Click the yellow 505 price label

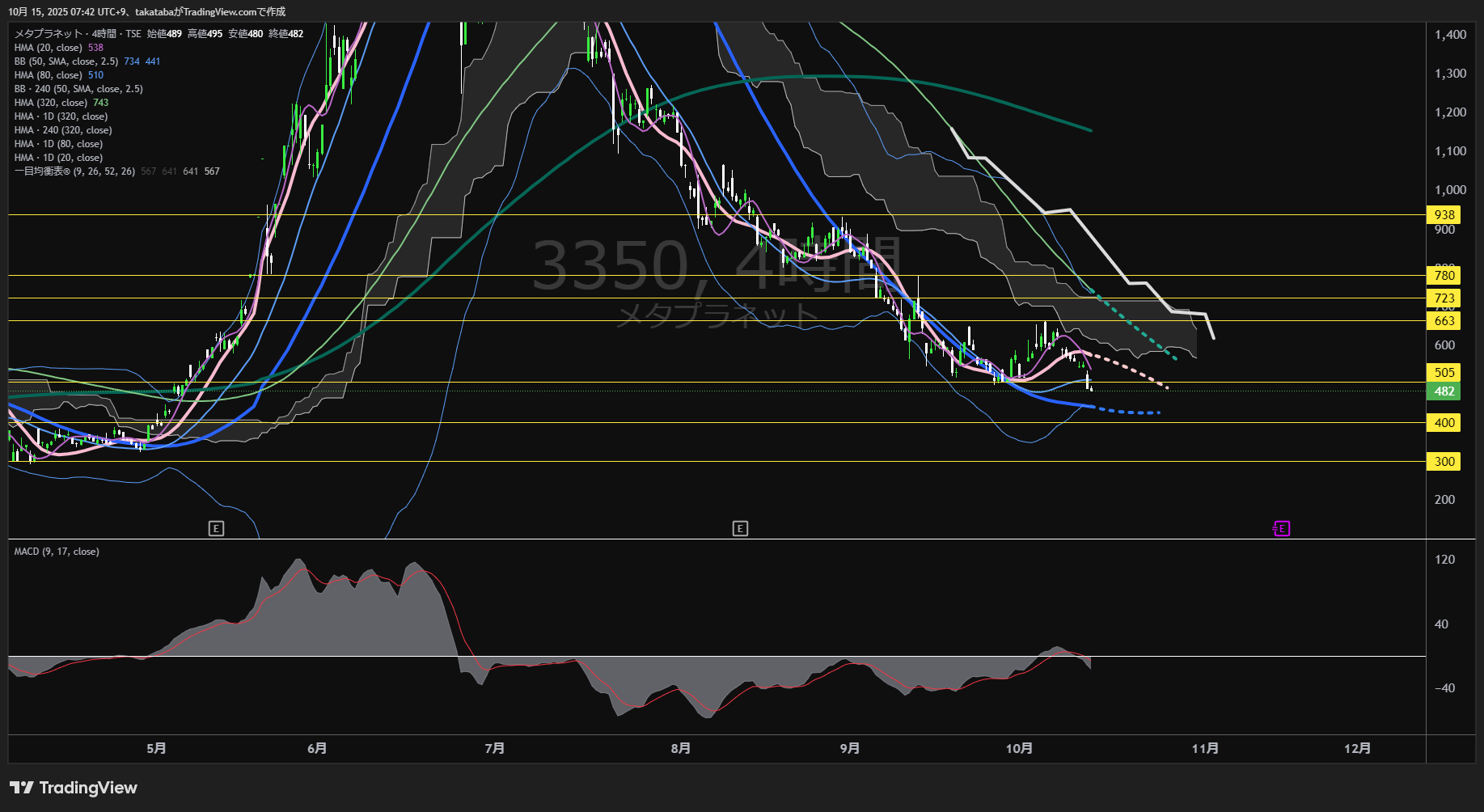(x=1444, y=373)
